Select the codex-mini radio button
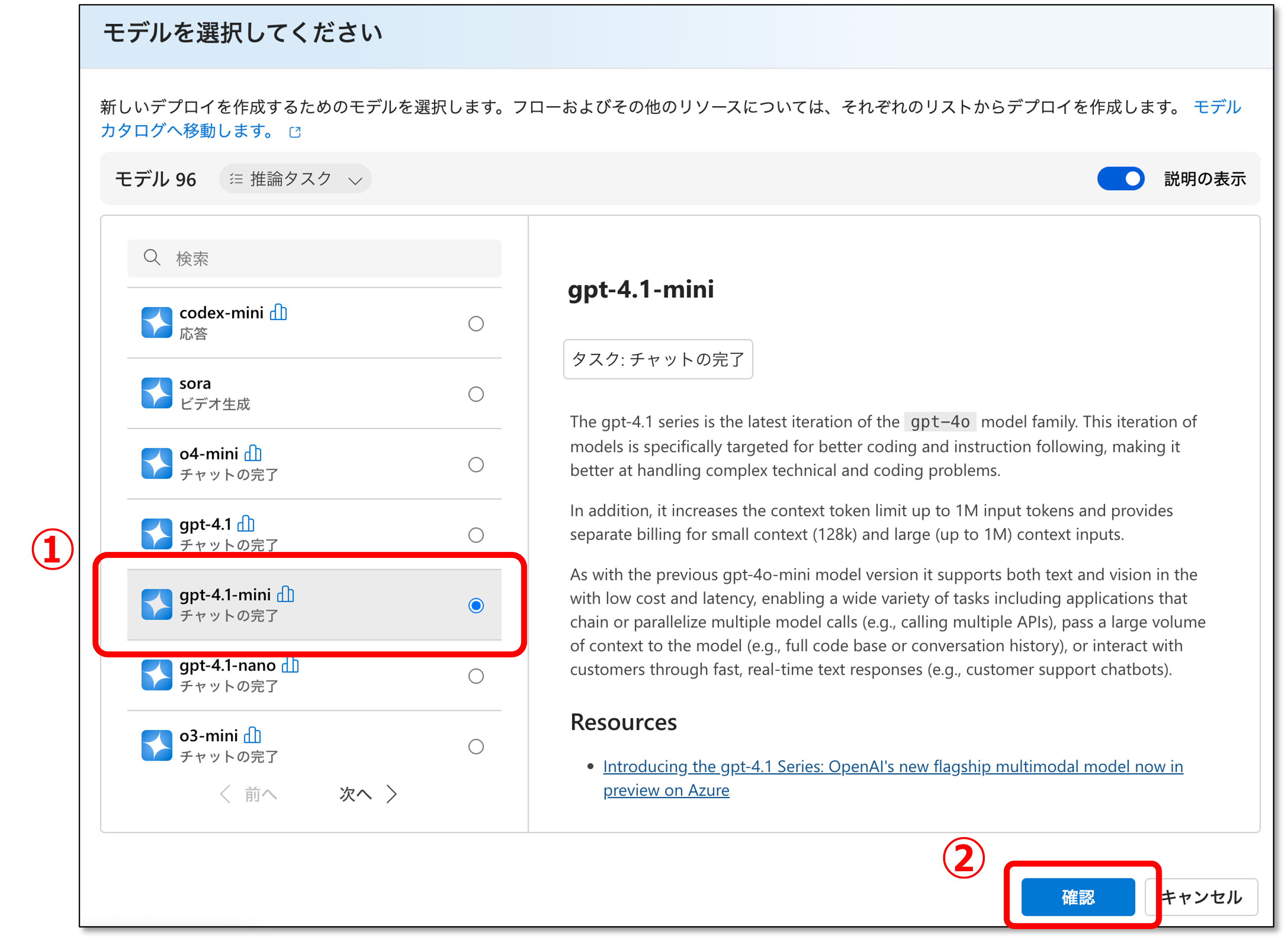The height and width of the screenshot is (941, 1288). coord(476,324)
